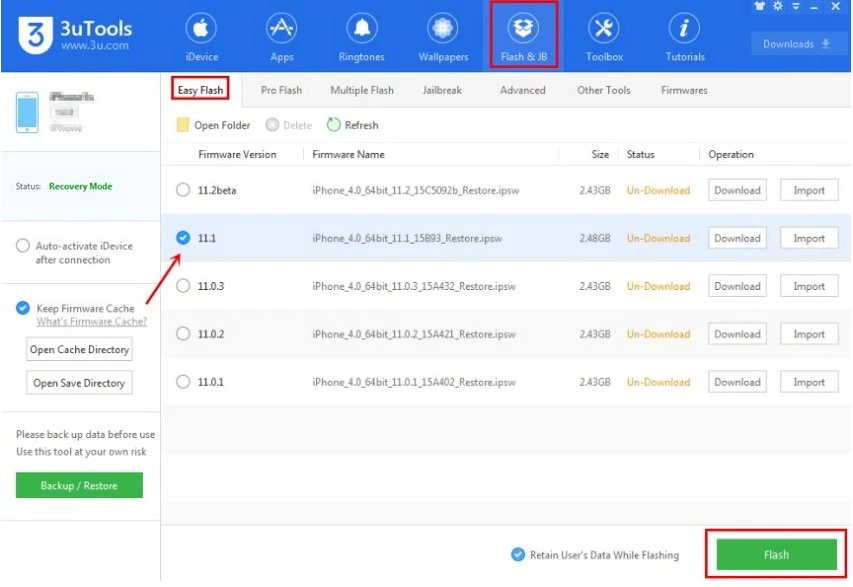Switch to the Pro Flash tab
The height and width of the screenshot is (587, 853).
280,89
